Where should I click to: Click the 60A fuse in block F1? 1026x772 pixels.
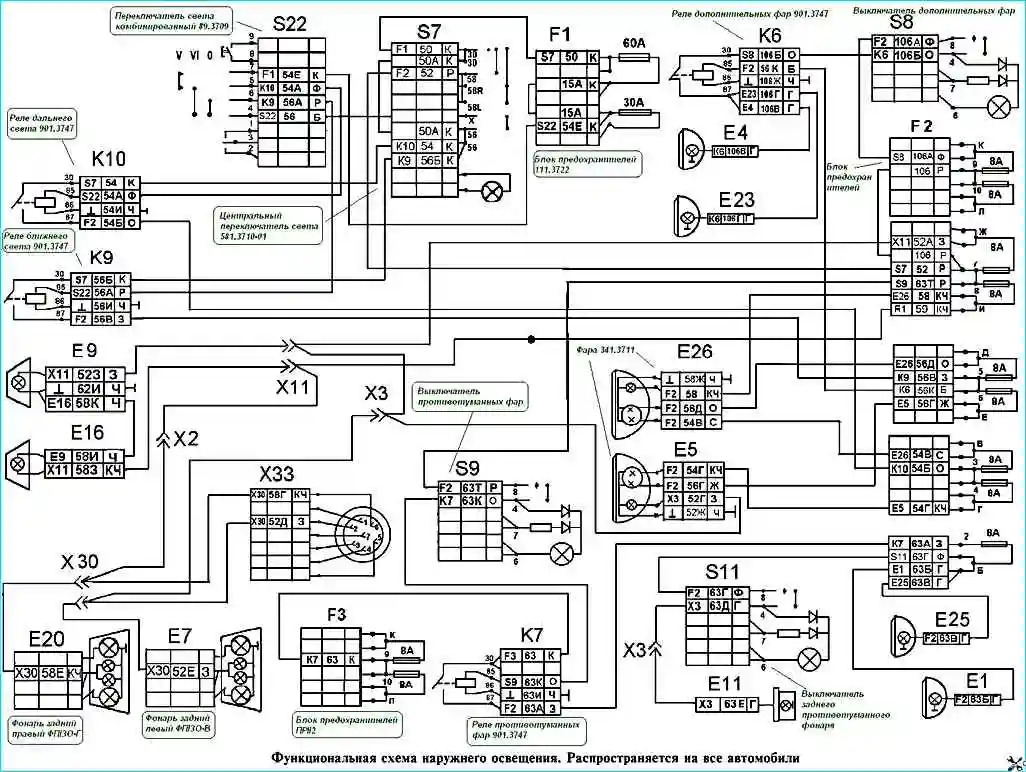click(x=634, y=59)
